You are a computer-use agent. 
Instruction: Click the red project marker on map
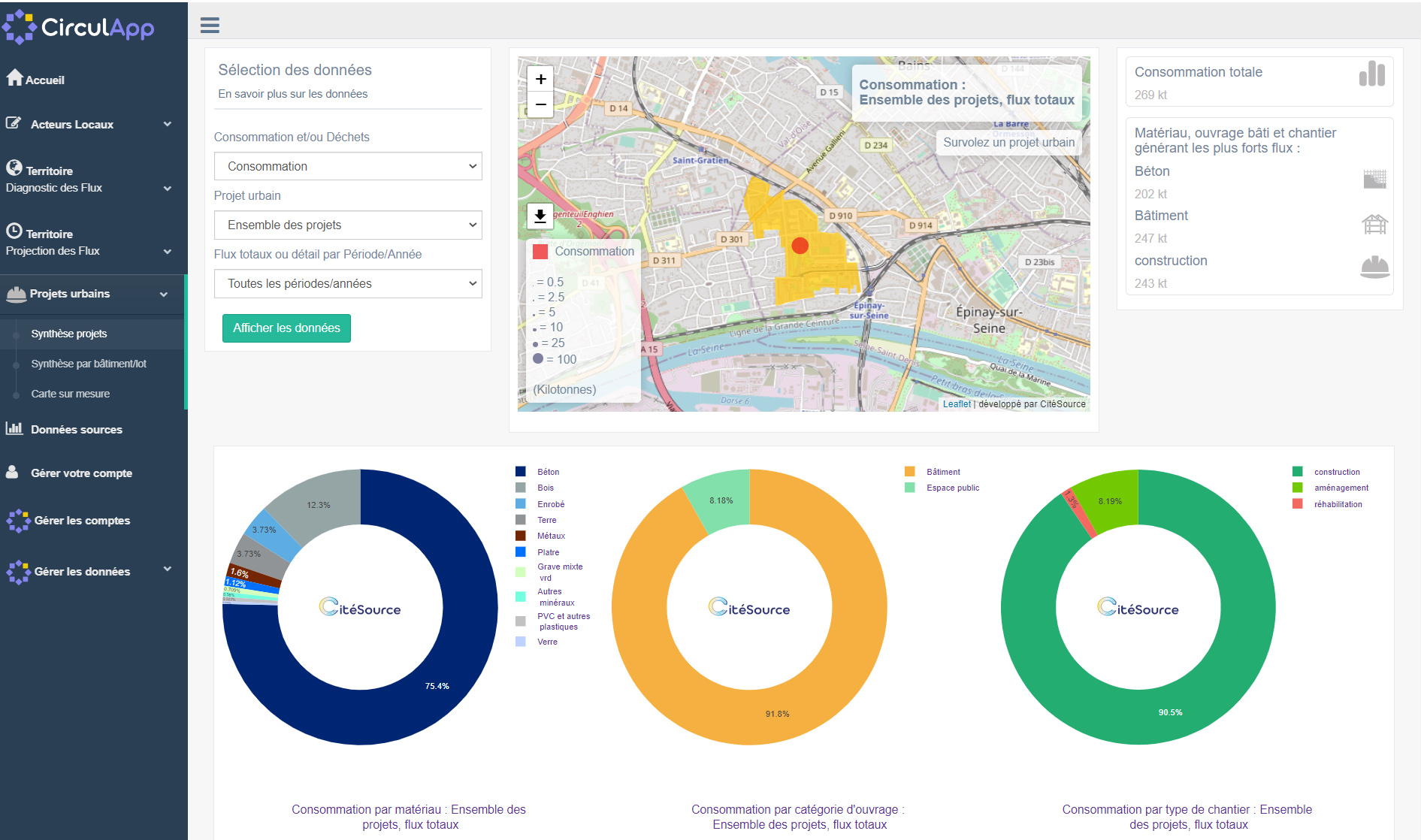click(x=800, y=245)
